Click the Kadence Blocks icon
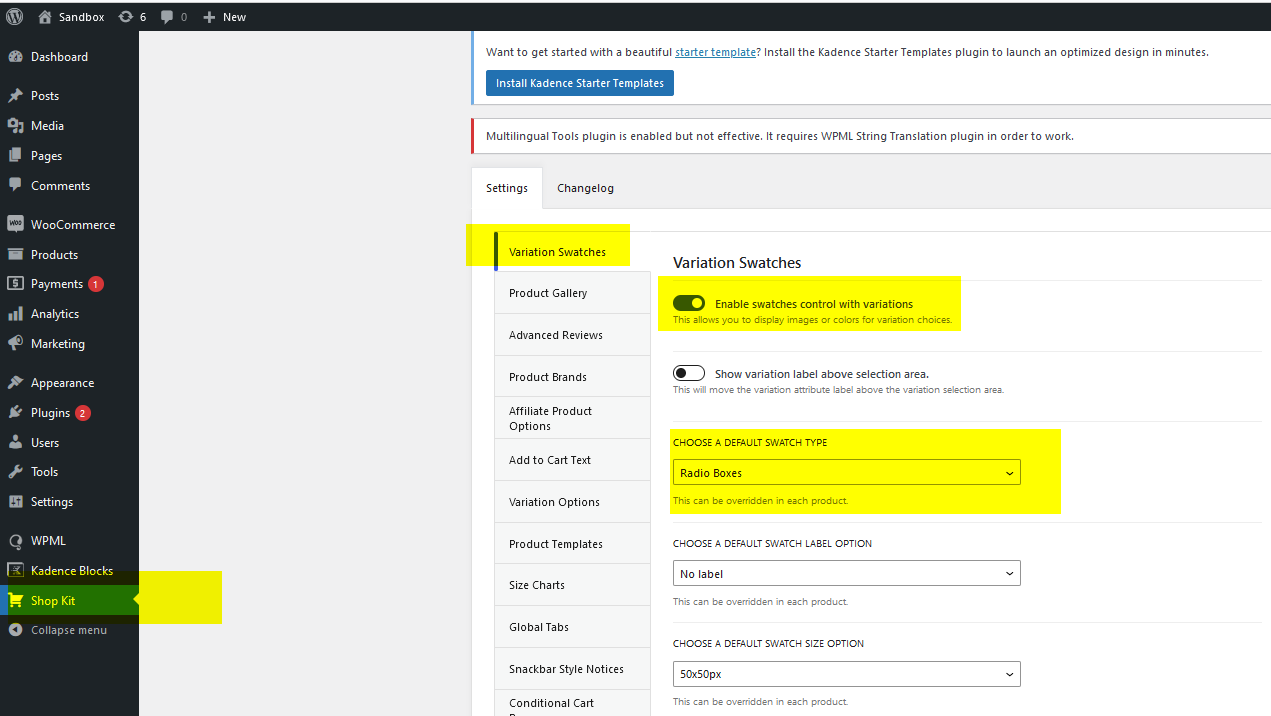This screenshot has width=1271, height=716. point(15,571)
